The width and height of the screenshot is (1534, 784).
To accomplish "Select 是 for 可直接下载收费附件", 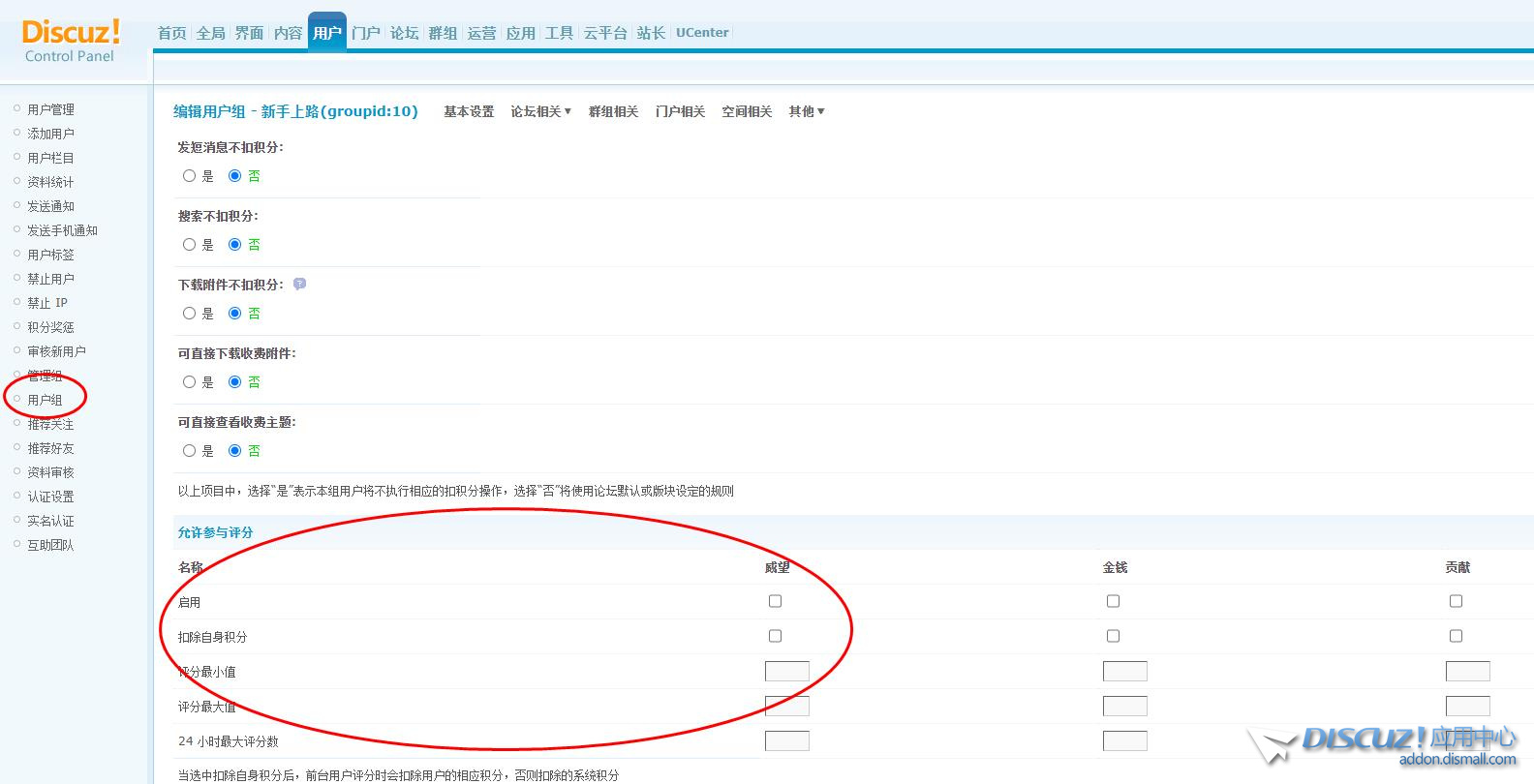I will [x=190, y=382].
